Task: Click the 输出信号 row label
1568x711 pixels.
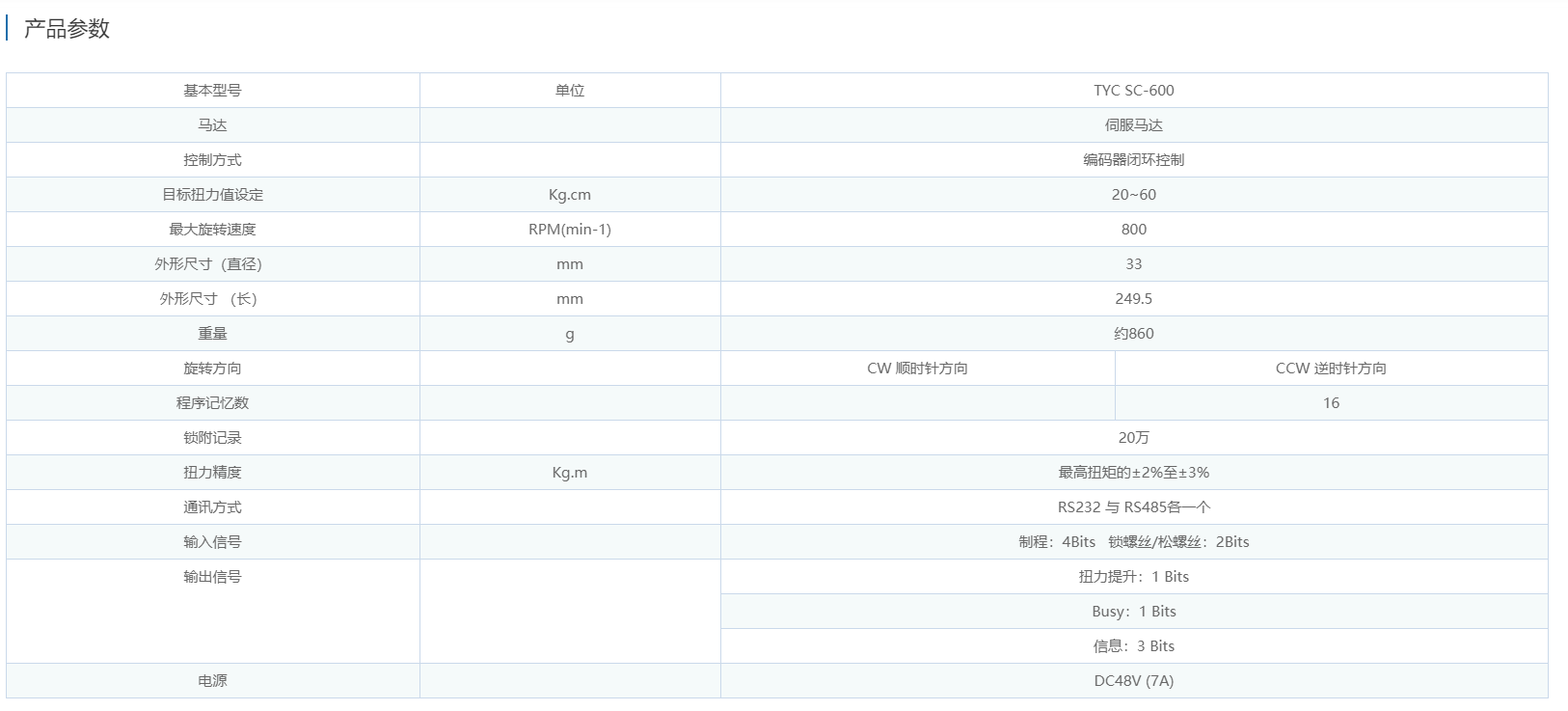Action: pyautogui.click(x=212, y=577)
